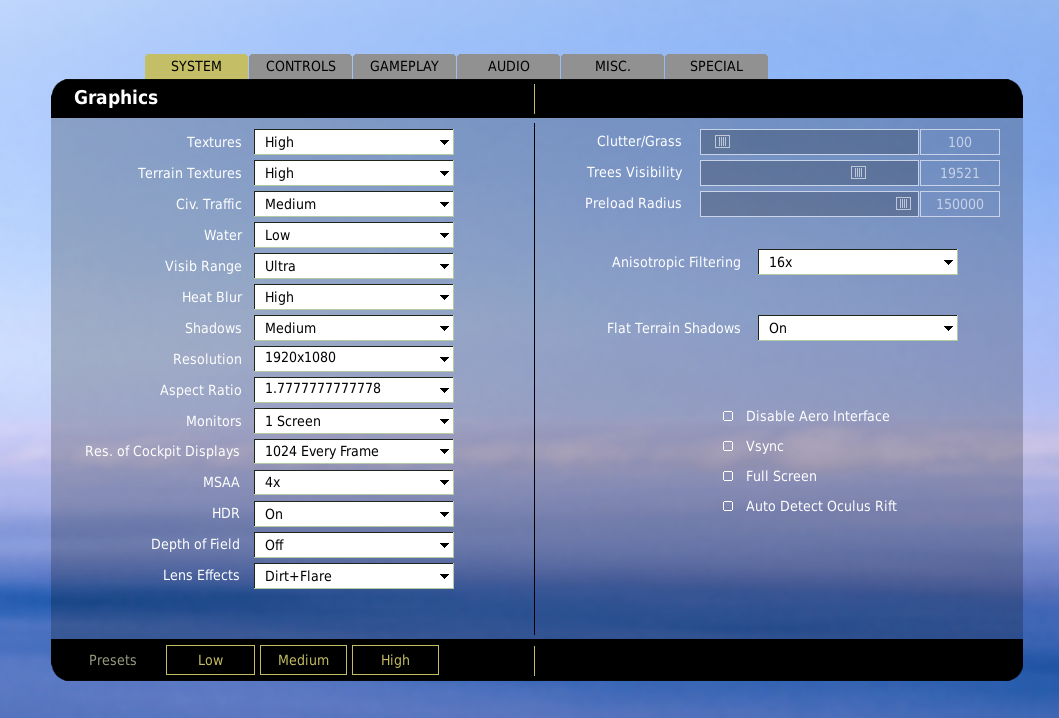Open the MSAA dropdown
This screenshot has height=718, width=1059.
(x=353, y=482)
